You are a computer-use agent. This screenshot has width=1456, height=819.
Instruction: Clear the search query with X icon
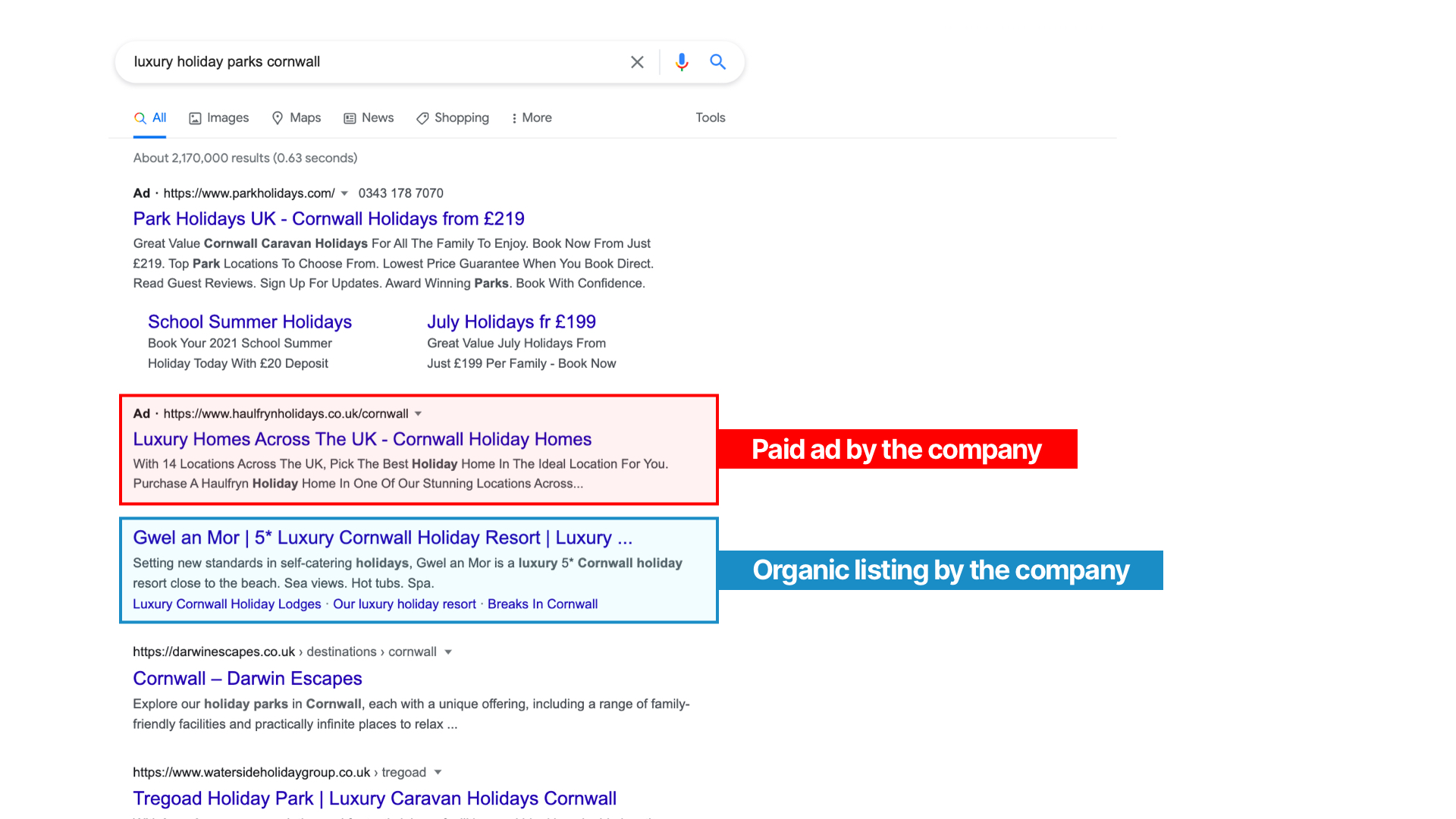coord(637,62)
